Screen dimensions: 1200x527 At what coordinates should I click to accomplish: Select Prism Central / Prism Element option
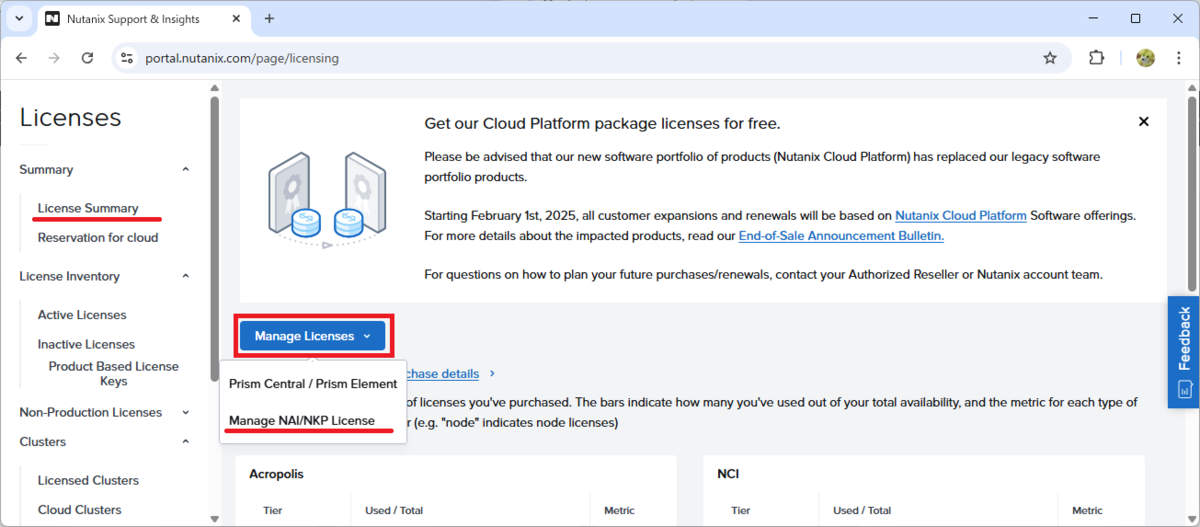tap(313, 383)
